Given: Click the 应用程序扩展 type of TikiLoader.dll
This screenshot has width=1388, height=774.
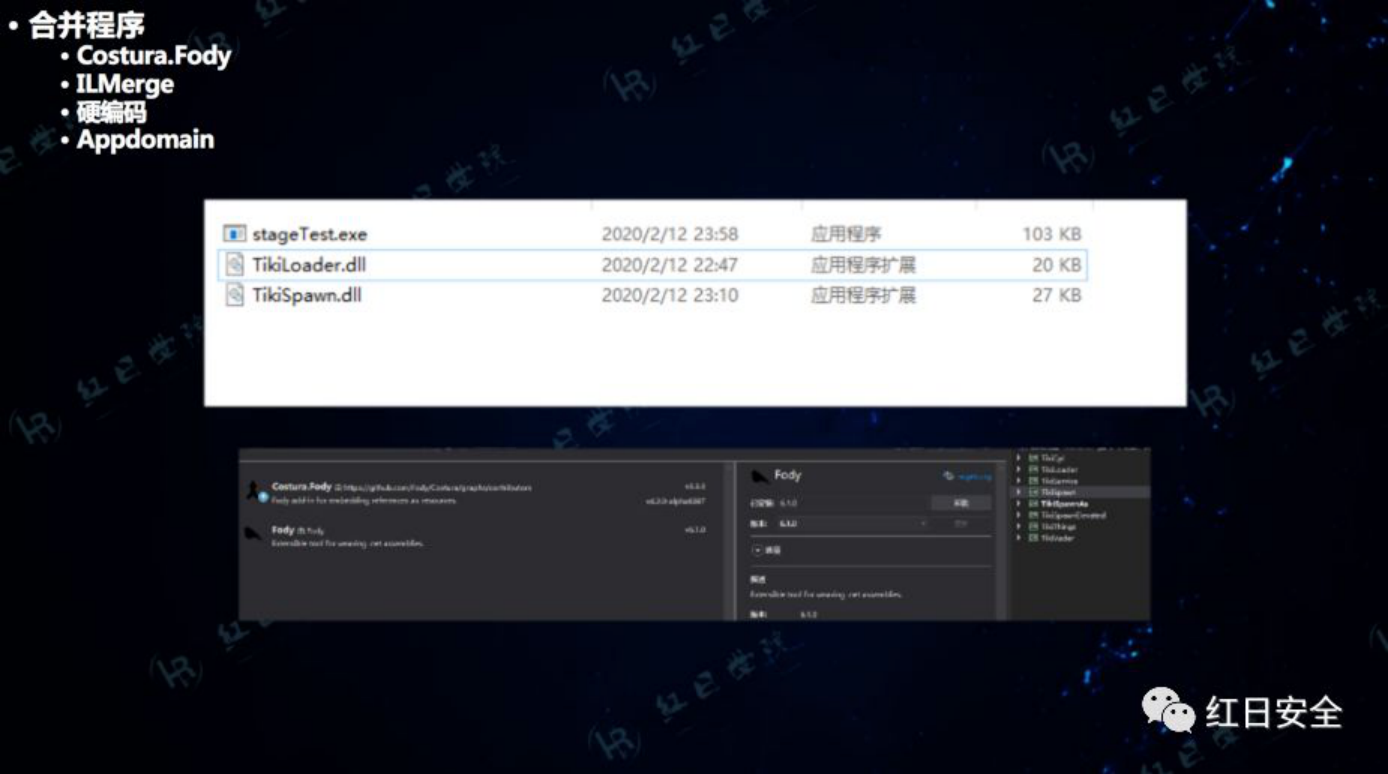Looking at the screenshot, I should 863,264.
